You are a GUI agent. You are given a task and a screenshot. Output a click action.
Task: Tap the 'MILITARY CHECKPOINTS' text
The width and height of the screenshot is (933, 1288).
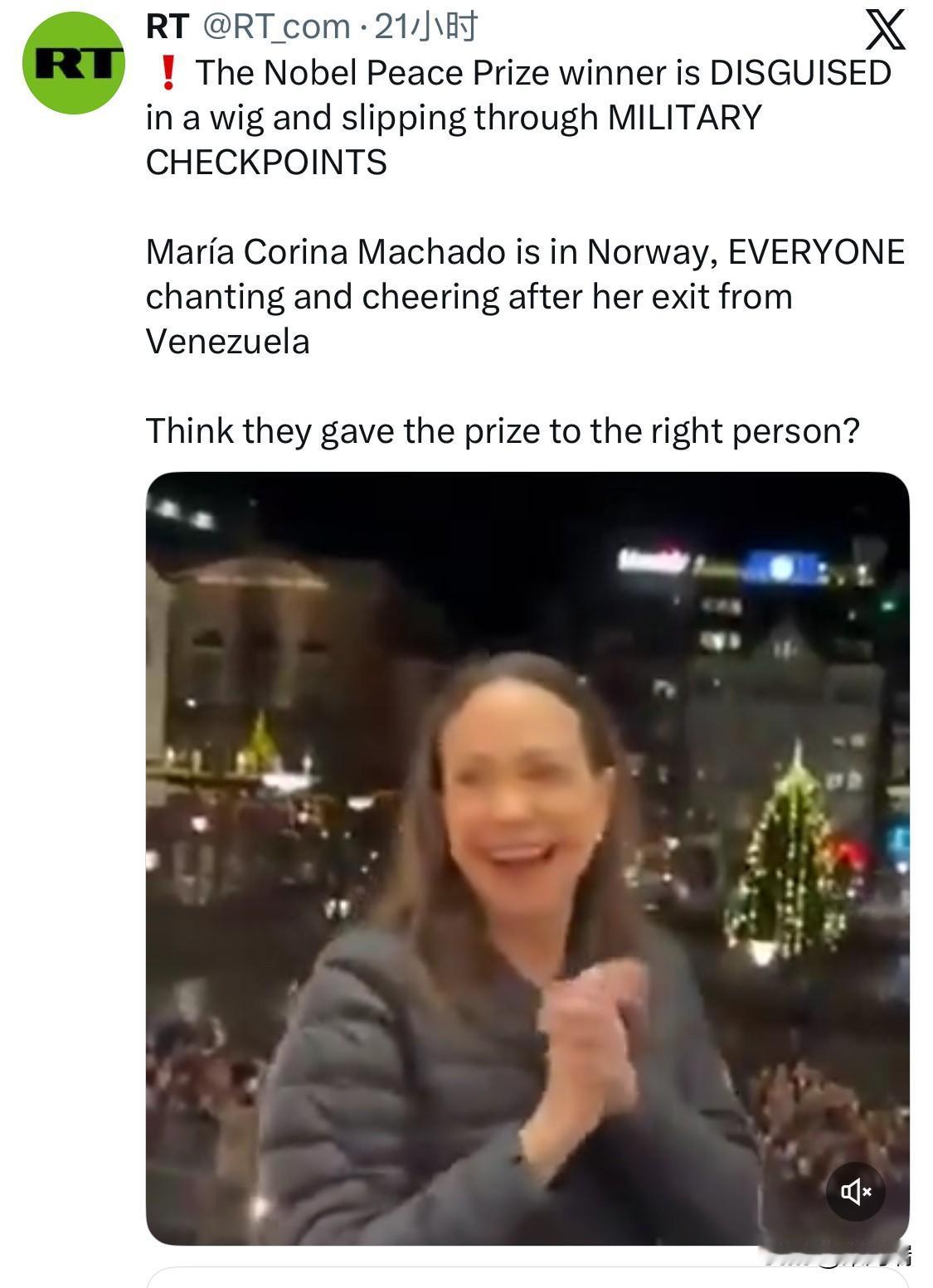(x=453, y=139)
